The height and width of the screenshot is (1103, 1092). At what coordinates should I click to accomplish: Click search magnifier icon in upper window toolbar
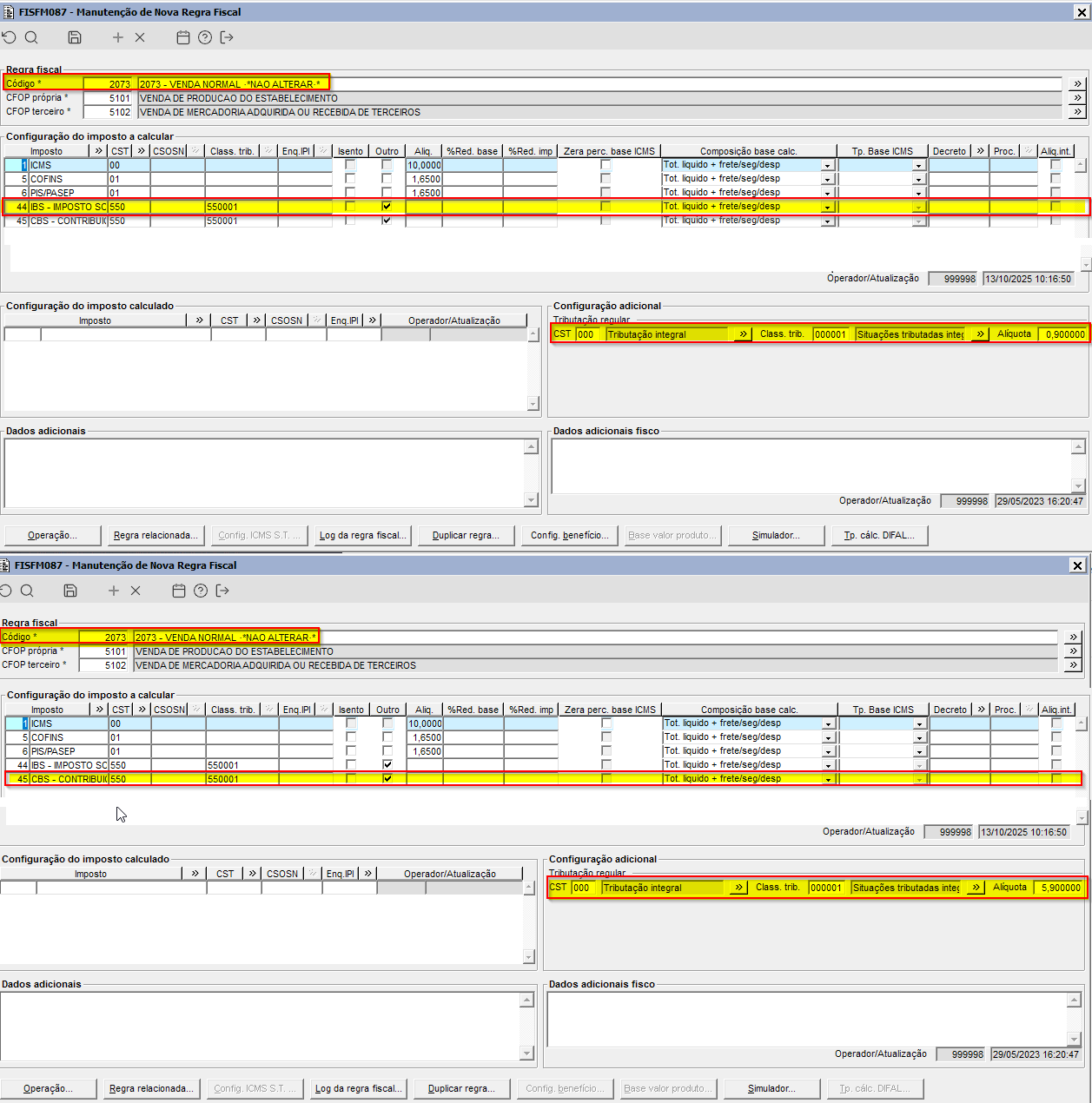coord(31,37)
